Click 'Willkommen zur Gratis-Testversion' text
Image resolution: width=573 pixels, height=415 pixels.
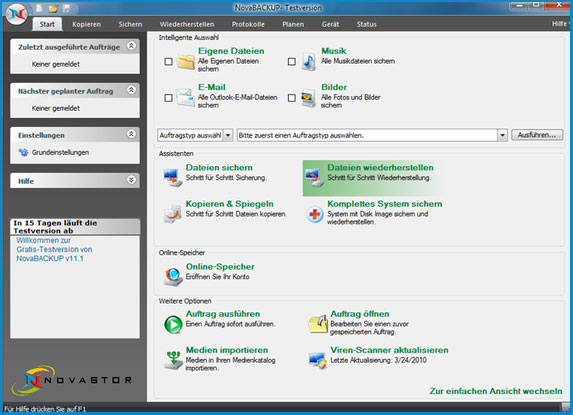[x=54, y=250]
